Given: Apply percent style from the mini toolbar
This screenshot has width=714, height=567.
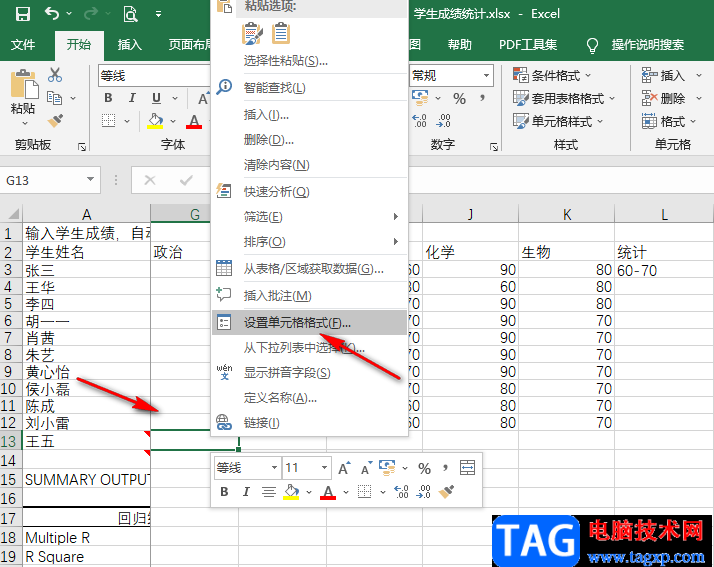Looking at the screenshot, I should click(x=424, y=468).
